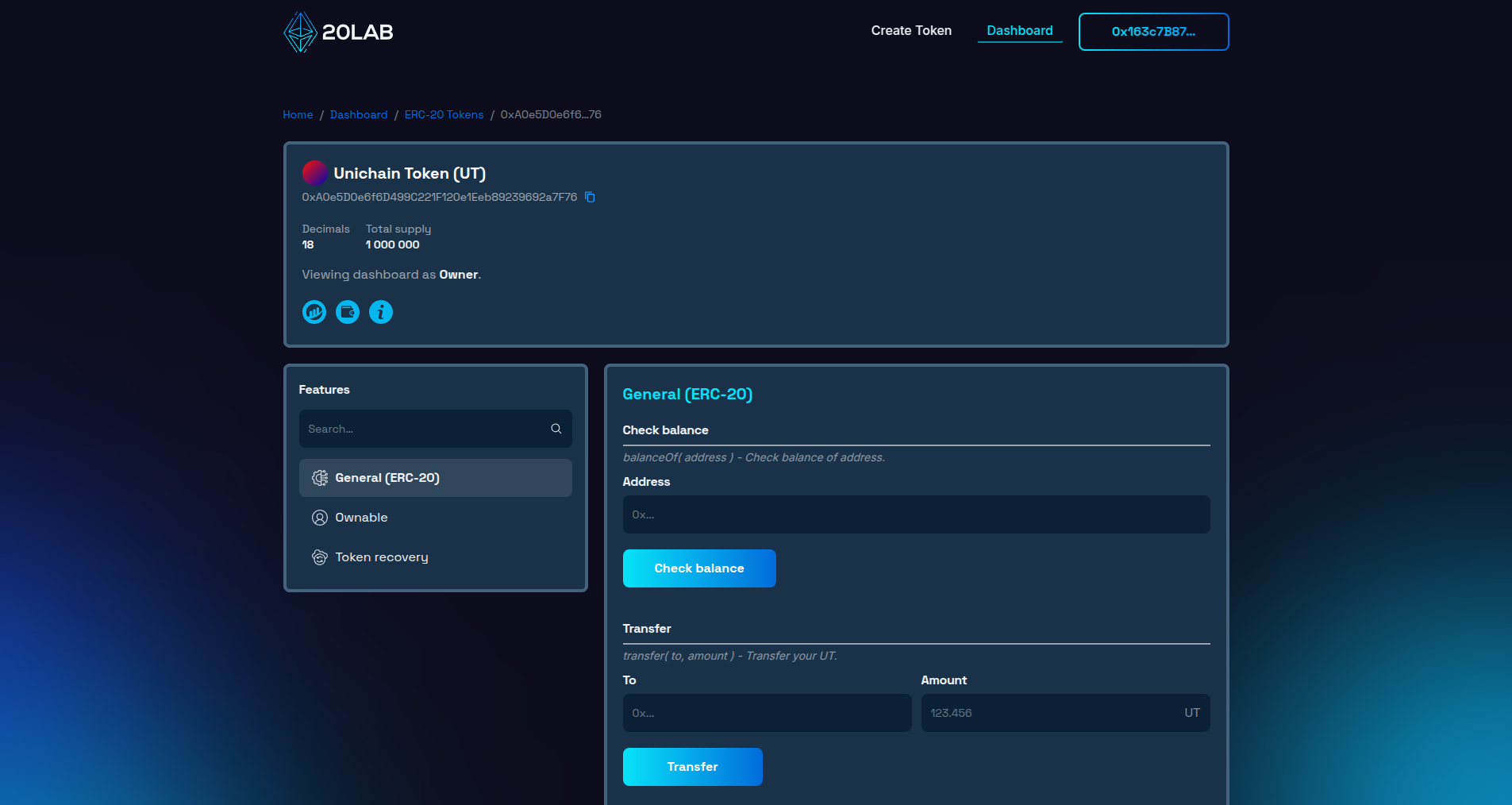The height and width of the screenshot is (805, 1512).
Task: Copy the token contract address
Action: pos(590,197)
